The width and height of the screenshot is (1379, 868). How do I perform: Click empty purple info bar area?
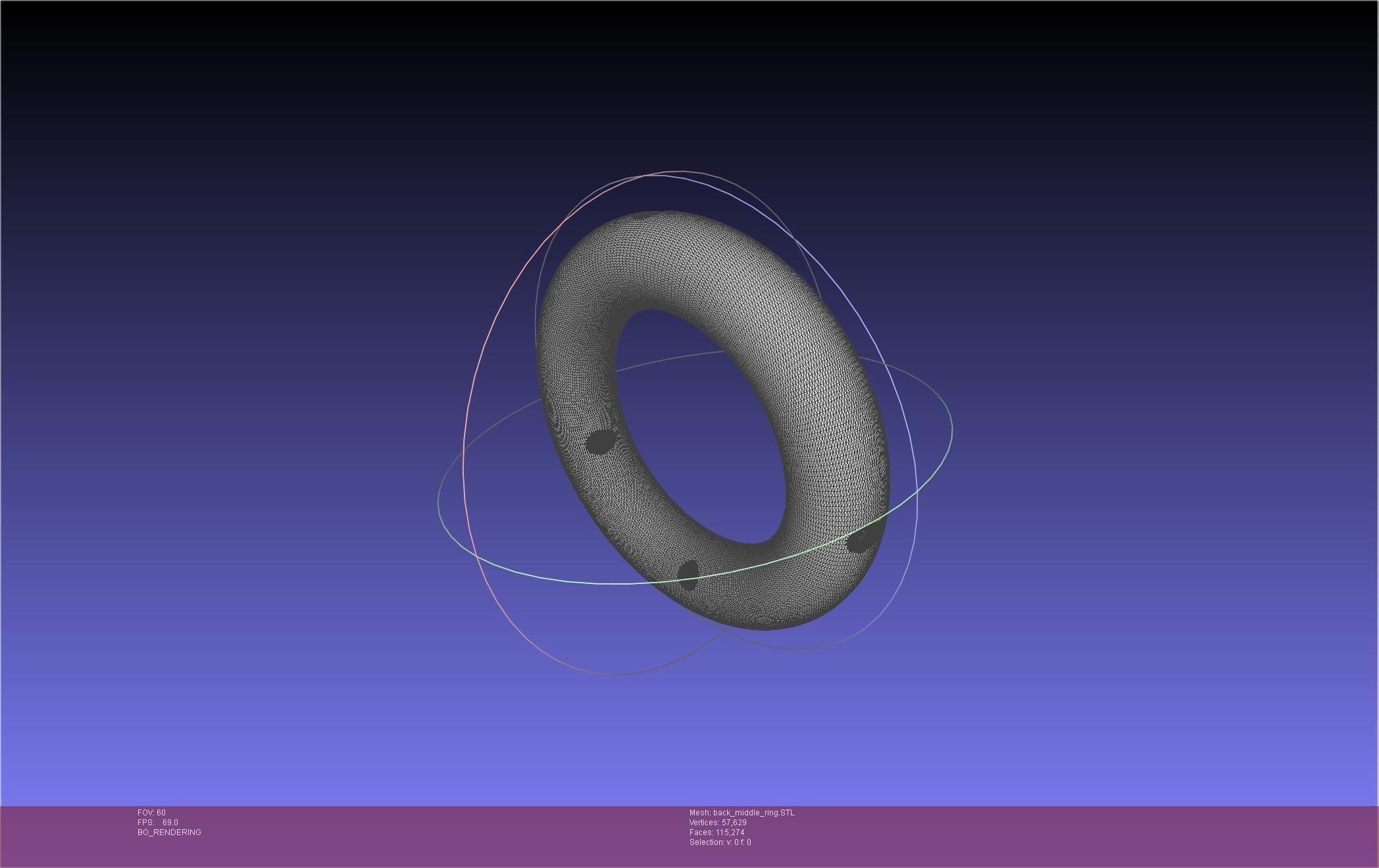click(x=1053, y=835)
